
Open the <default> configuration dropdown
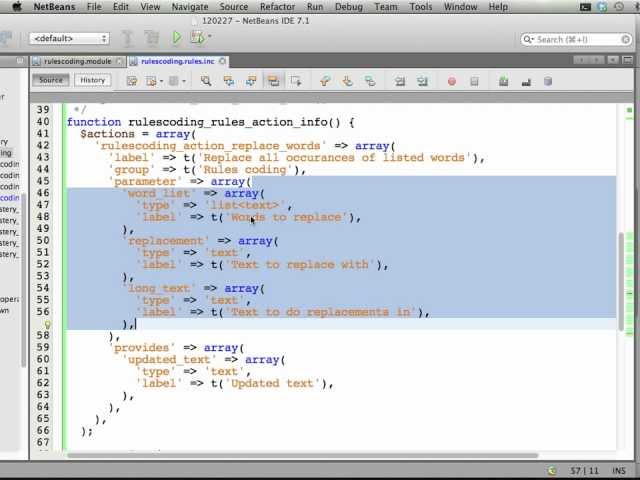[69, 39]
